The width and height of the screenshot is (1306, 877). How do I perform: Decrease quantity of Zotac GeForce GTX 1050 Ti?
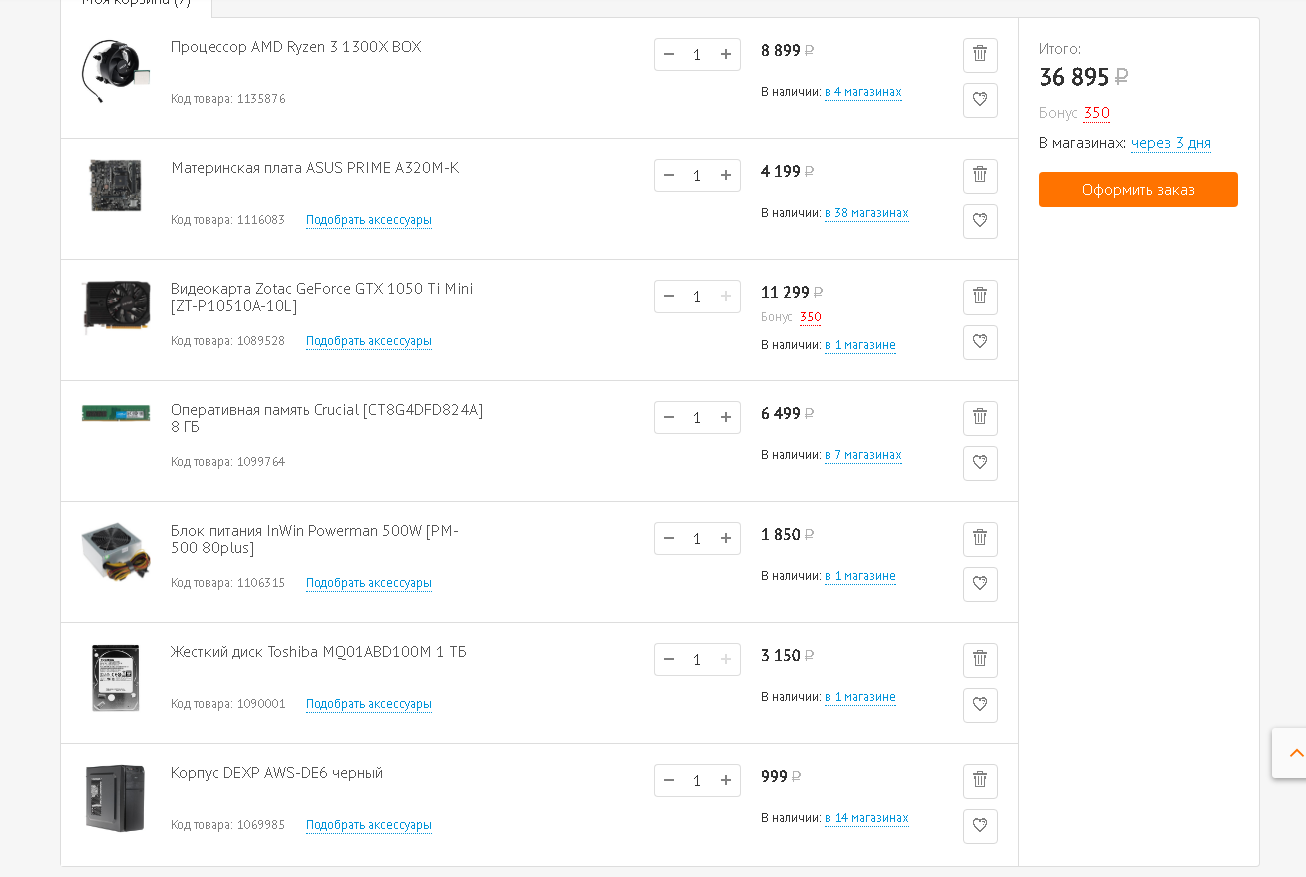(669, 296)
